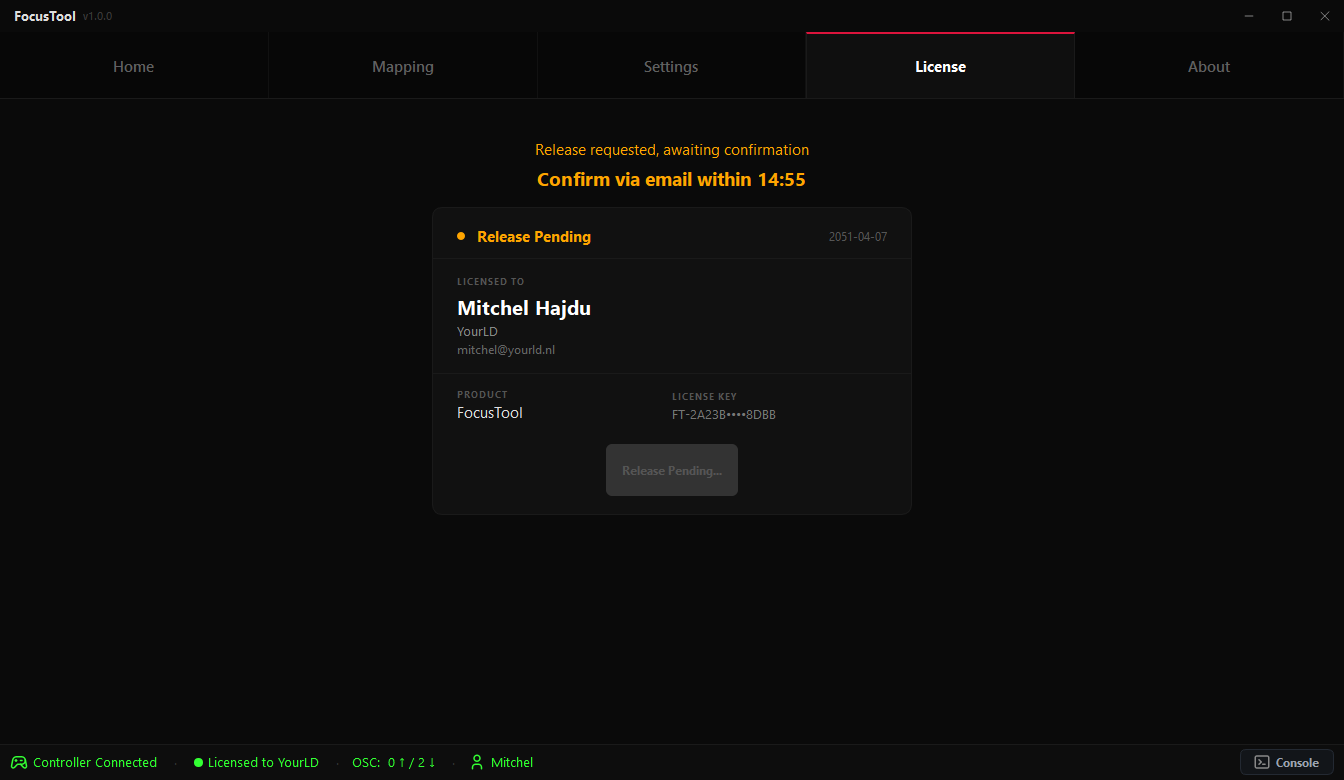Click the Release Pending button
The width and height of the screenshot is (1344, 780).
click(672, 470)
